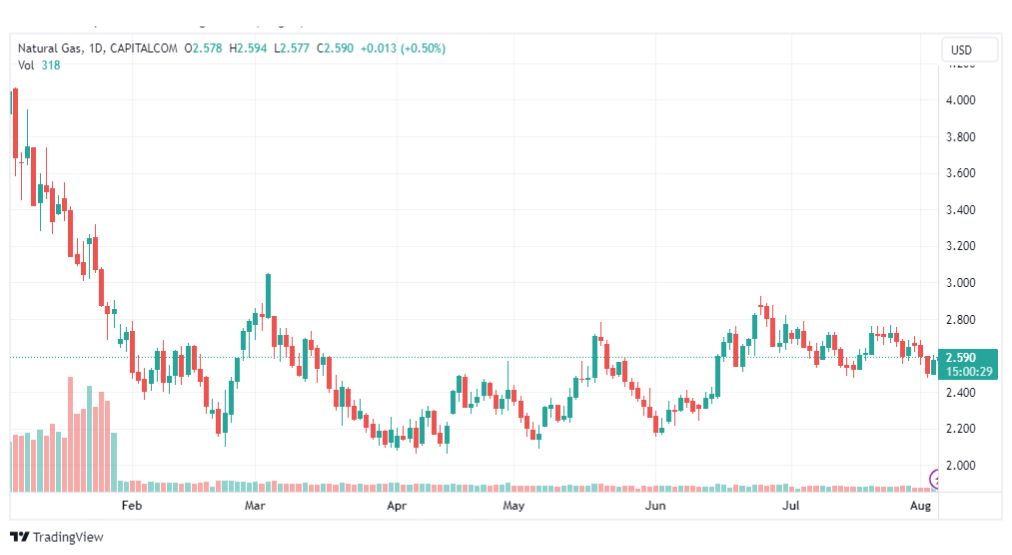Image resolution: width=1012 pixels, height=555 pixels.
Task: Click the 3.200 price axis label
Action: tap(960, 246)
